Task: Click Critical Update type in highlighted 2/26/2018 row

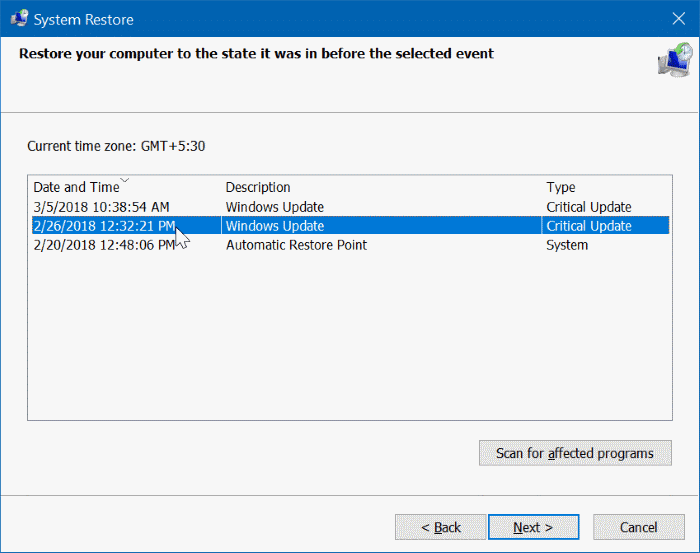Action: tap(589, 226)
